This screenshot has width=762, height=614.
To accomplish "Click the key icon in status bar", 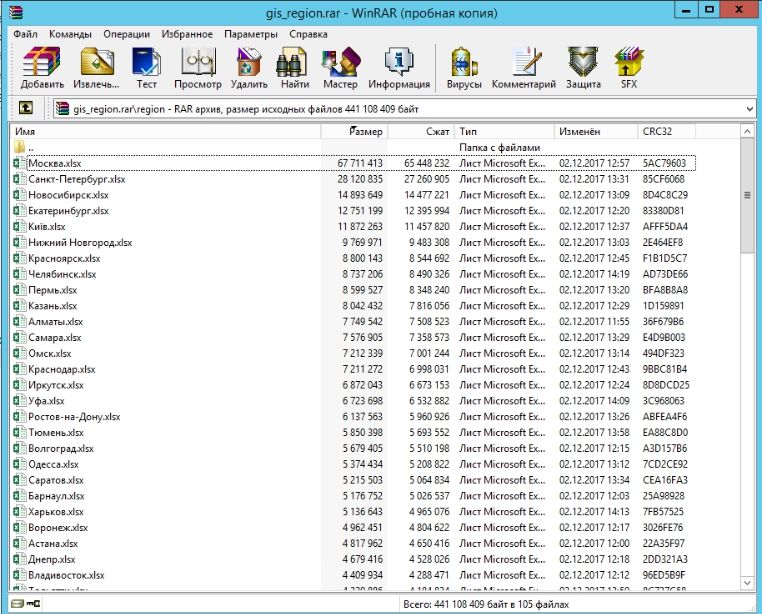I will (34, 604).
